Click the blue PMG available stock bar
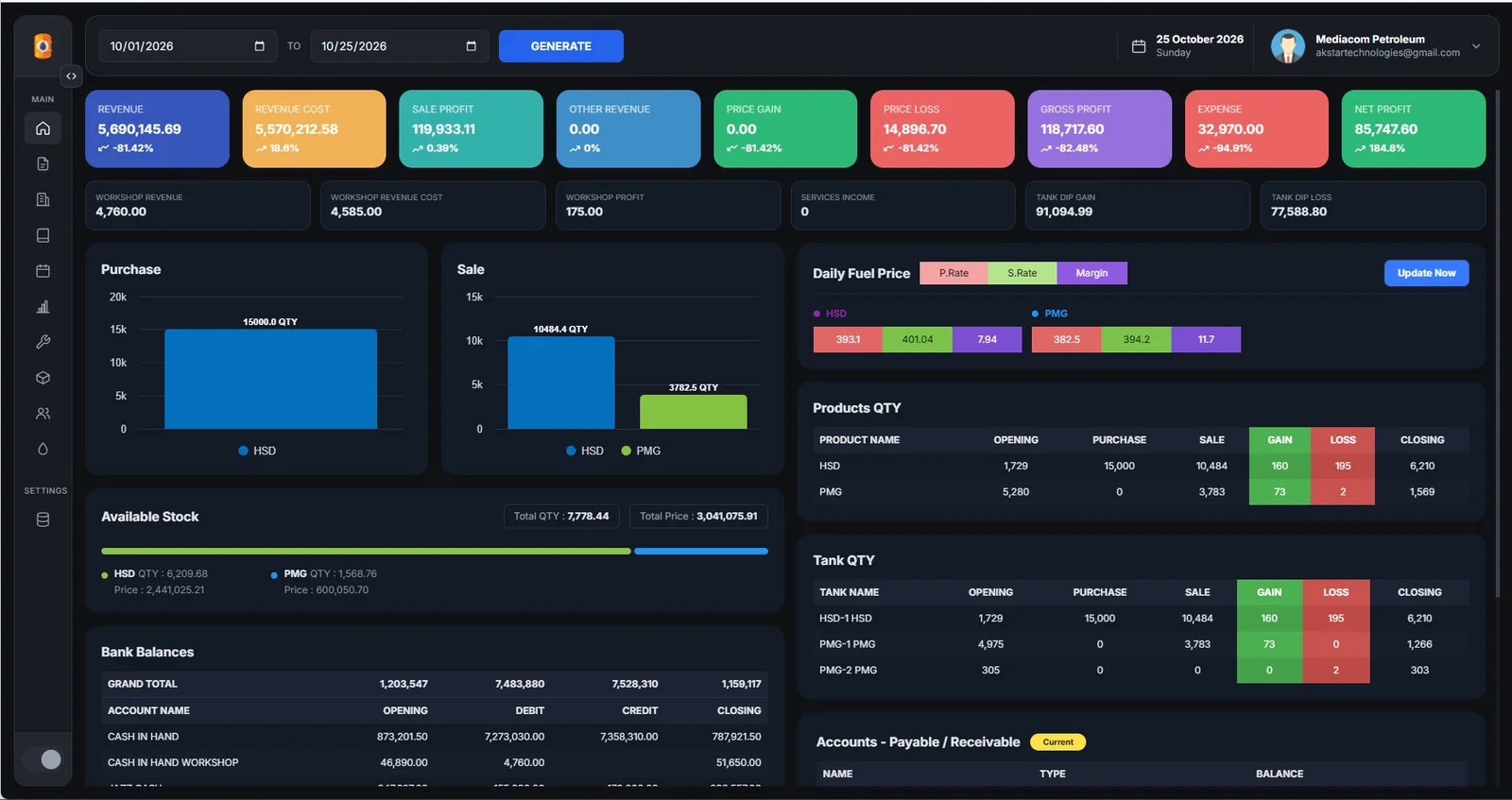The image size is (1512, 800). pyautogui.click(x=701, y=551)
